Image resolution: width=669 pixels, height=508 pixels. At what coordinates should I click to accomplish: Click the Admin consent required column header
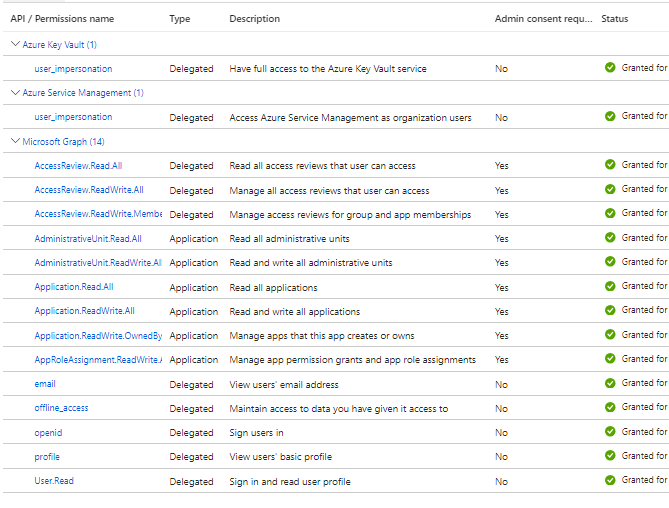pos(544,19)
